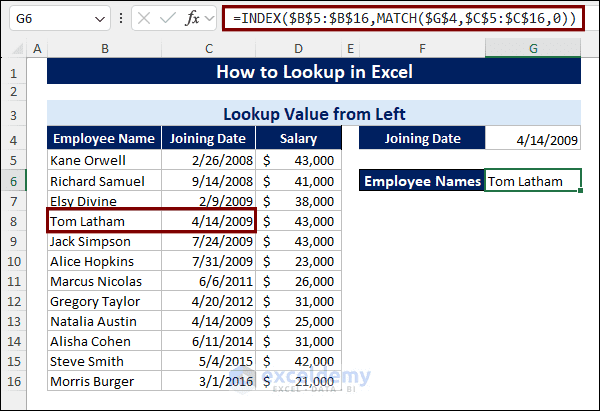Select the 'Elsy Divine' cell
Image resolution: width=600 pixels, height=411 pixels.
(x=104, y=201)
